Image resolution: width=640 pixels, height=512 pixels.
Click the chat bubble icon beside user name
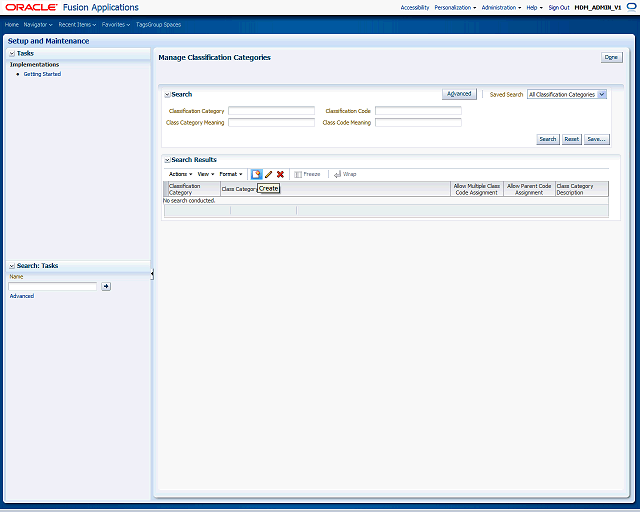631,7
